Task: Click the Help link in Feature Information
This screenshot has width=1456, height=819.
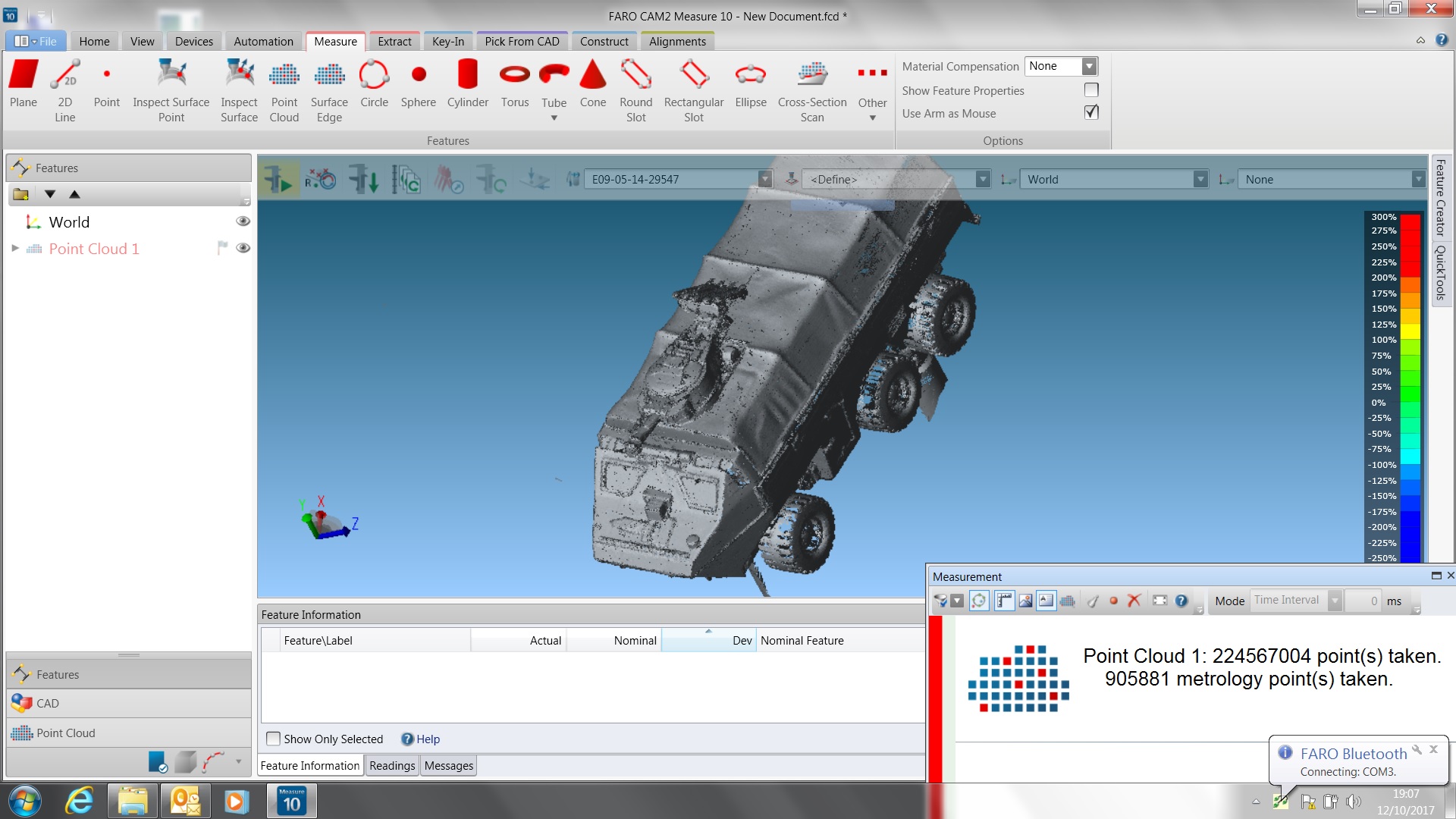Action: pos(428,739)
